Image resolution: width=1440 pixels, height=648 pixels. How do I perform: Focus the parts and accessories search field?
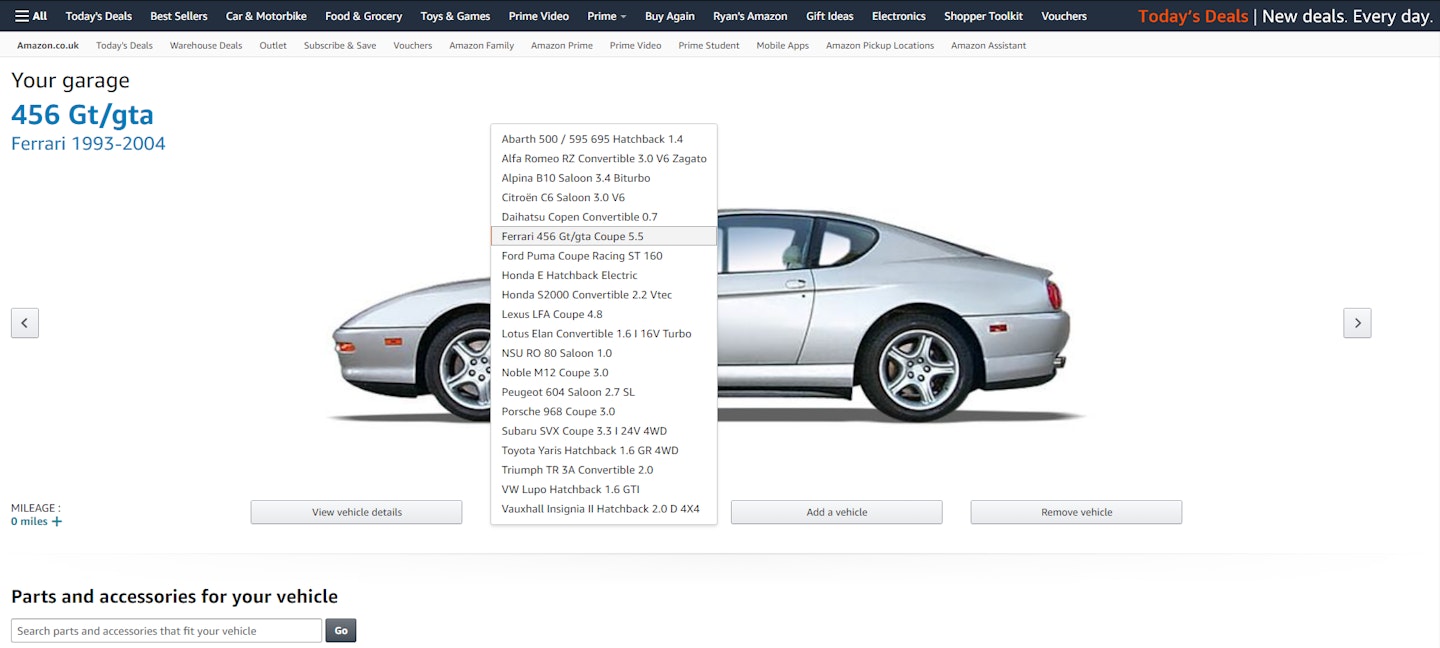coord(167,631)
